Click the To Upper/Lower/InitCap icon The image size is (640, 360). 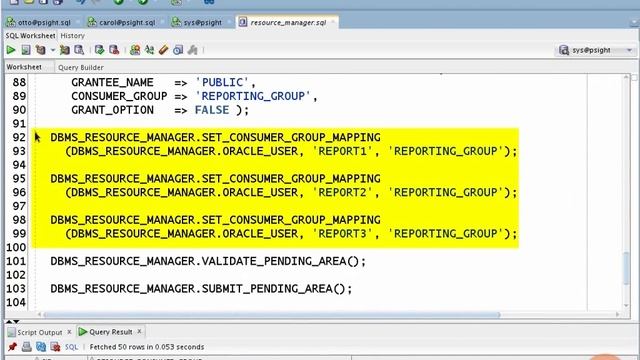tap(149, 50)
